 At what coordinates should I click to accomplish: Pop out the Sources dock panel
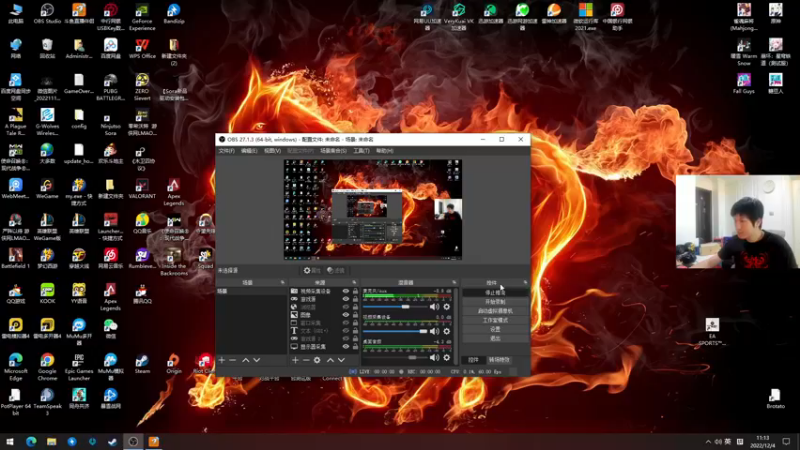coord(354,283)
